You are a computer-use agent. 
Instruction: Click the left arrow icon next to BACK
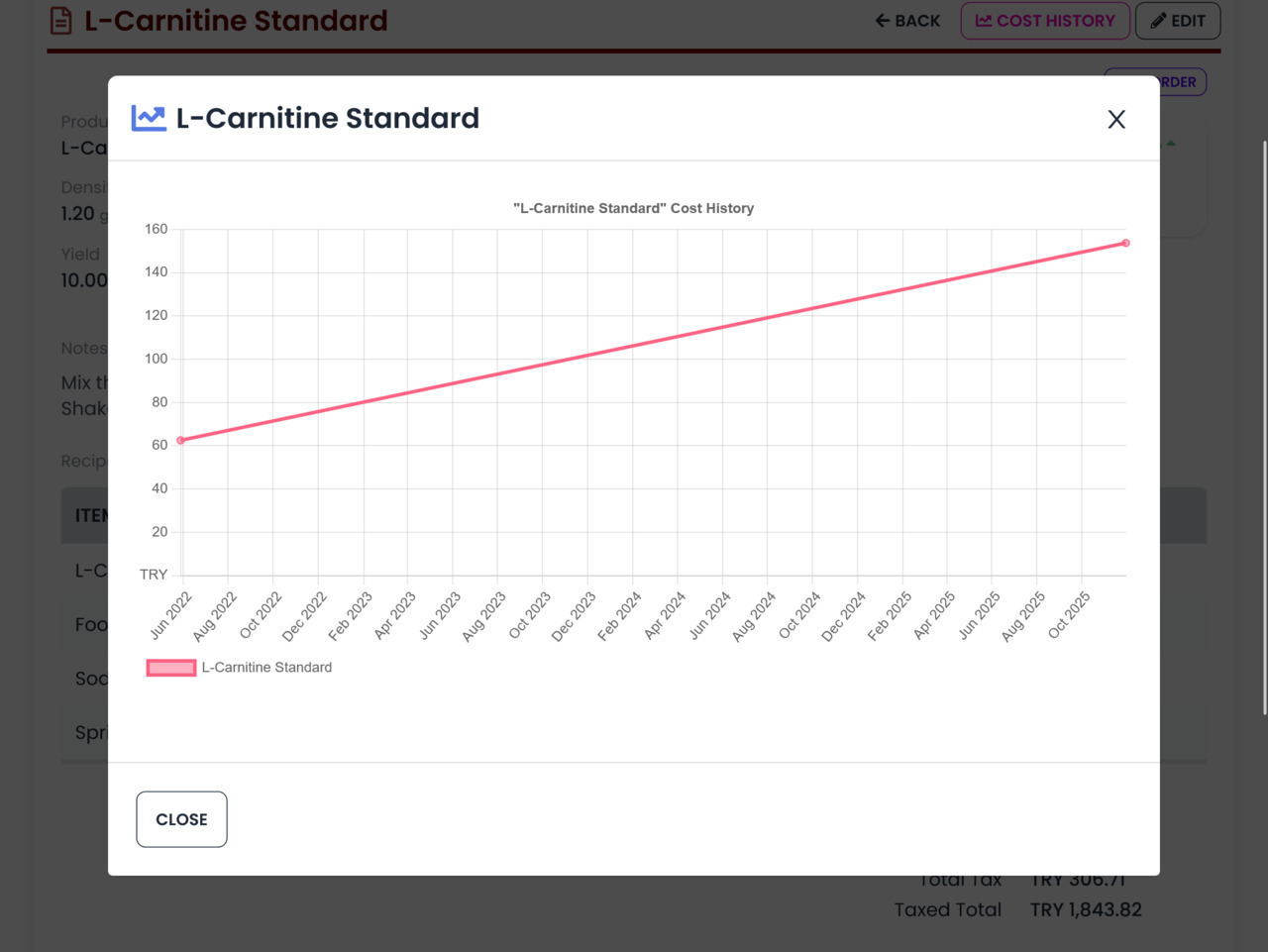[x=882, y=21]
